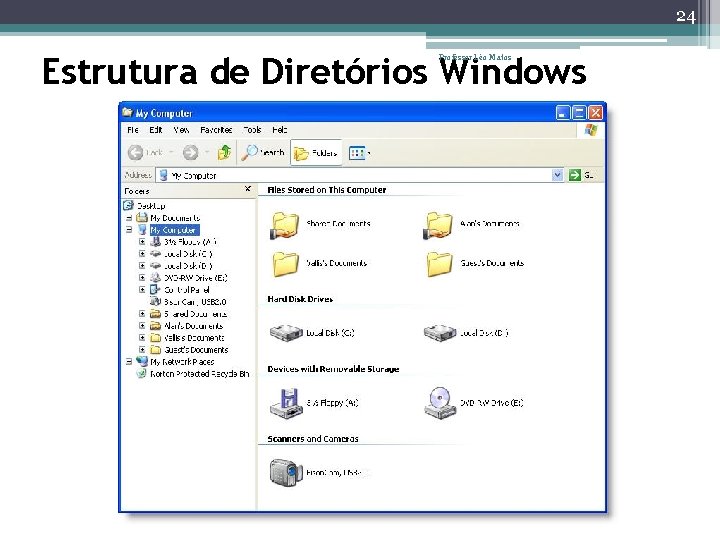Open the View menu
This screenshot has width=720, height=540.
pos(181,130)
